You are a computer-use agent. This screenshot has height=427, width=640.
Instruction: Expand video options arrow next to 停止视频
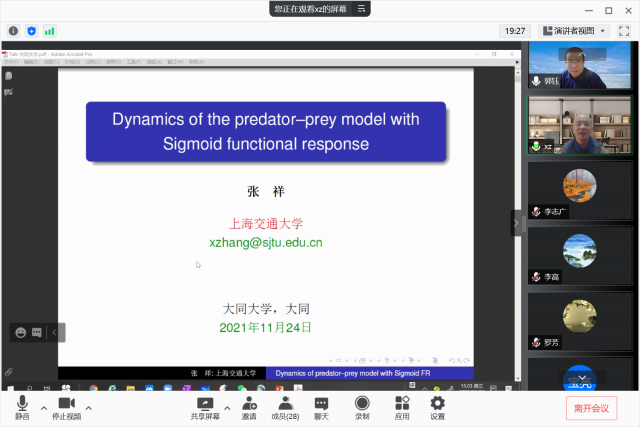[x=89, y=408]
